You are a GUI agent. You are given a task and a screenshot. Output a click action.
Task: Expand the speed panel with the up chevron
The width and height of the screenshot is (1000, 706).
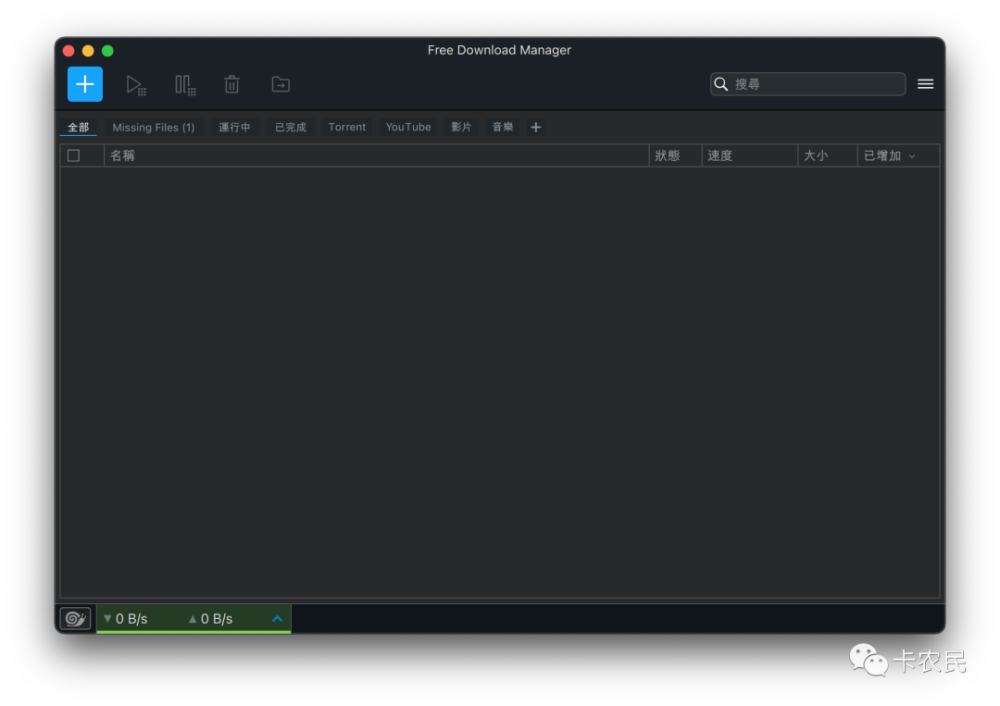tap(277, 619)
